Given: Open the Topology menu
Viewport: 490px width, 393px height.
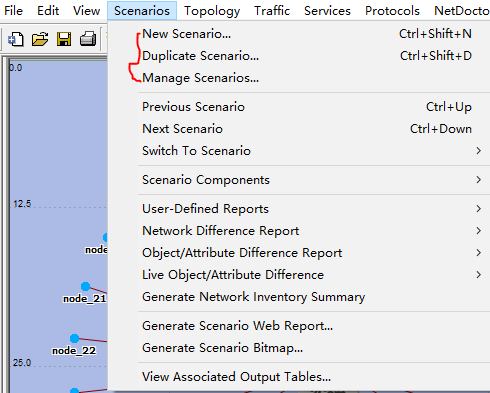Looking at the screenshot, I should click(x=212, y=11).
